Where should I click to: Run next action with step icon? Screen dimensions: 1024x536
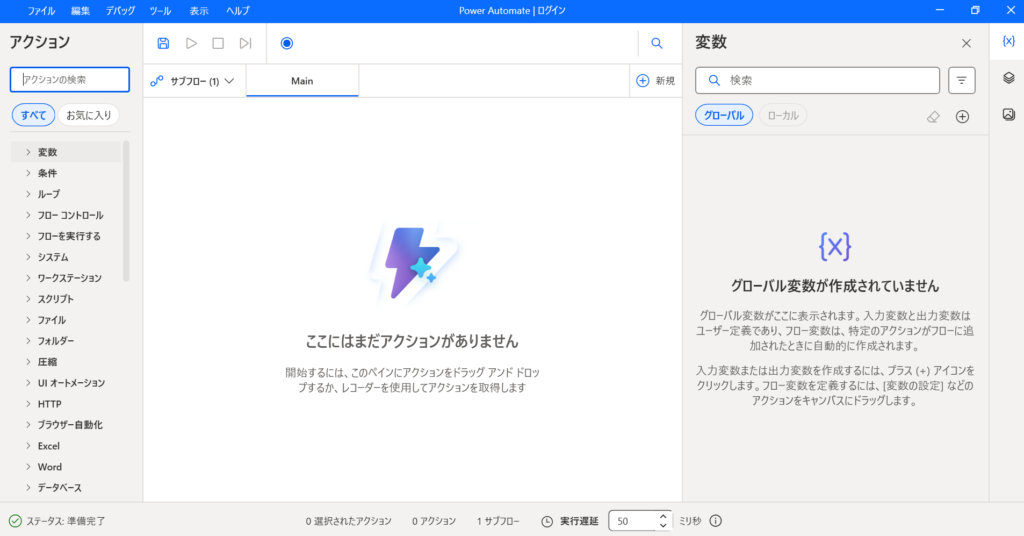(x=246, y=43)
